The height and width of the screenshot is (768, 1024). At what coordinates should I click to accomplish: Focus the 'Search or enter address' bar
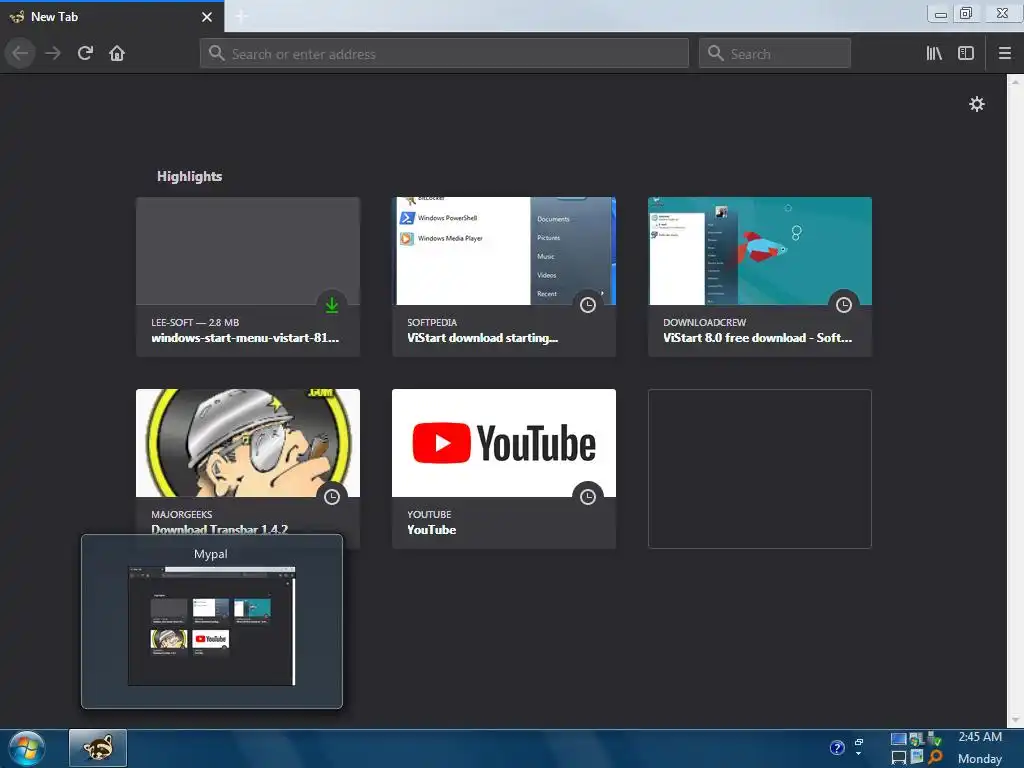[x=444, y=54]
